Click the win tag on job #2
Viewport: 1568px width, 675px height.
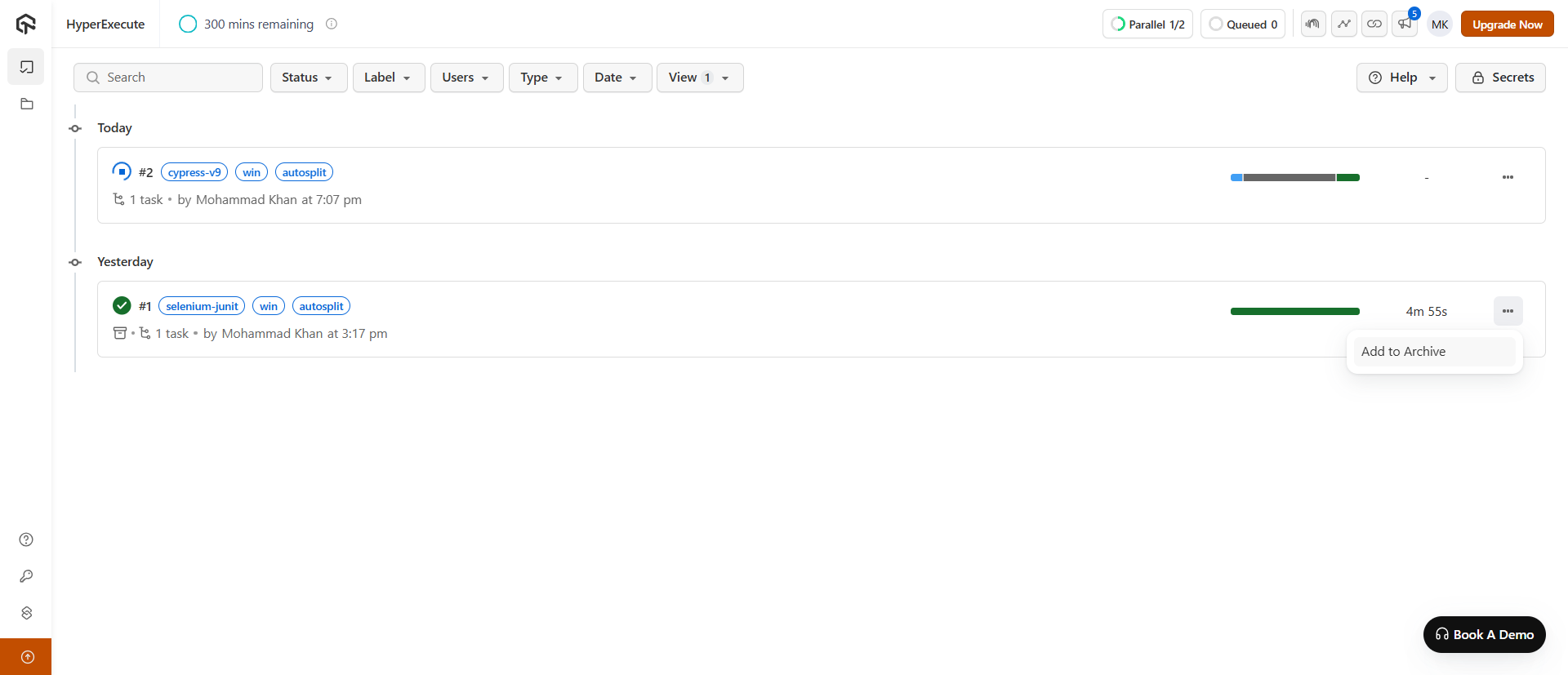pos(252,172)
